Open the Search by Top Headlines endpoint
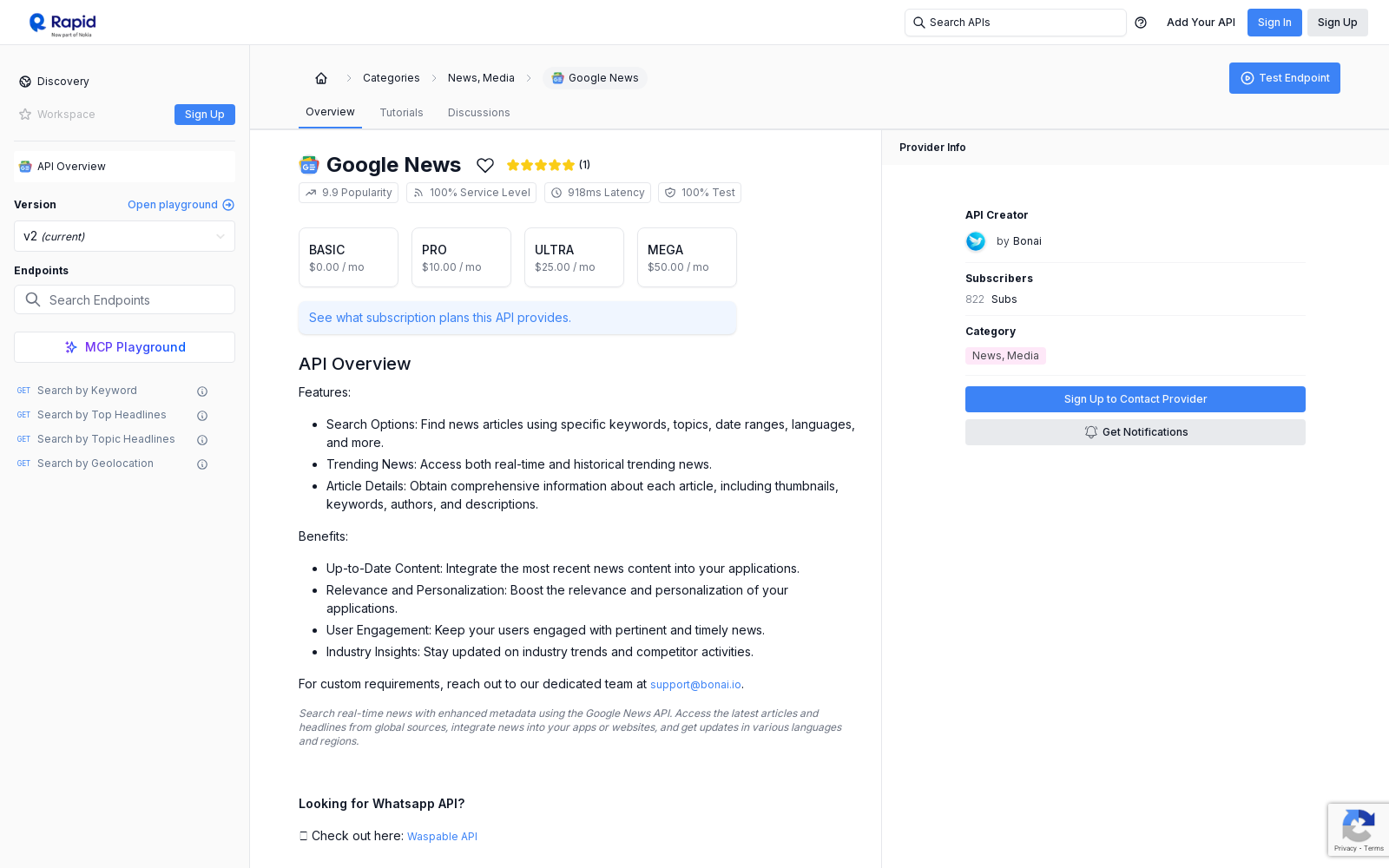 102,415
